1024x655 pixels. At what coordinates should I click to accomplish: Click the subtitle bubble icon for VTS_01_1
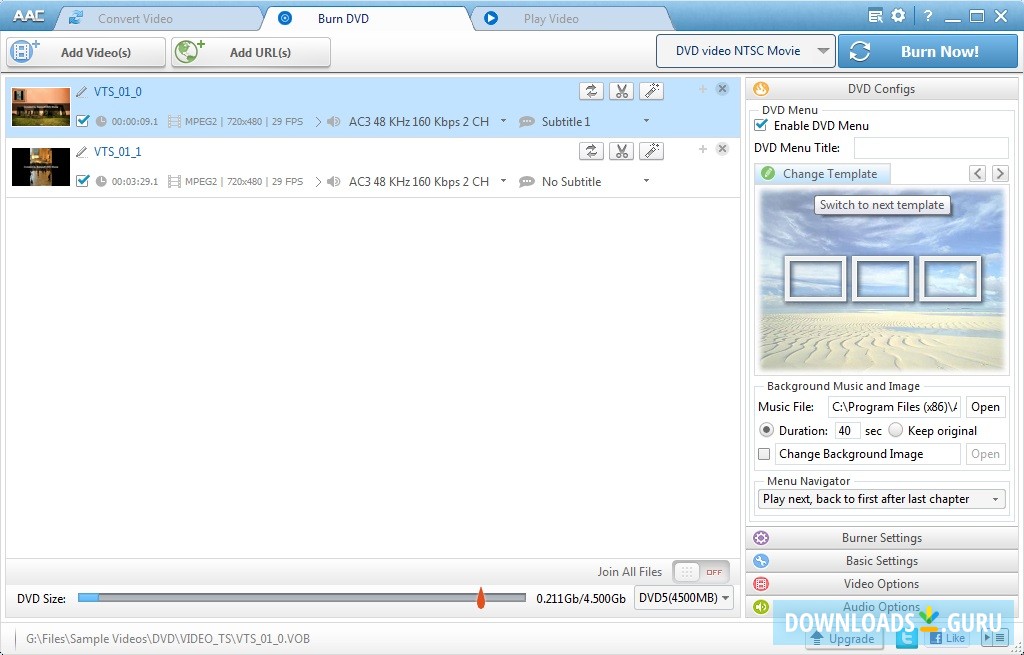(526, 182)
